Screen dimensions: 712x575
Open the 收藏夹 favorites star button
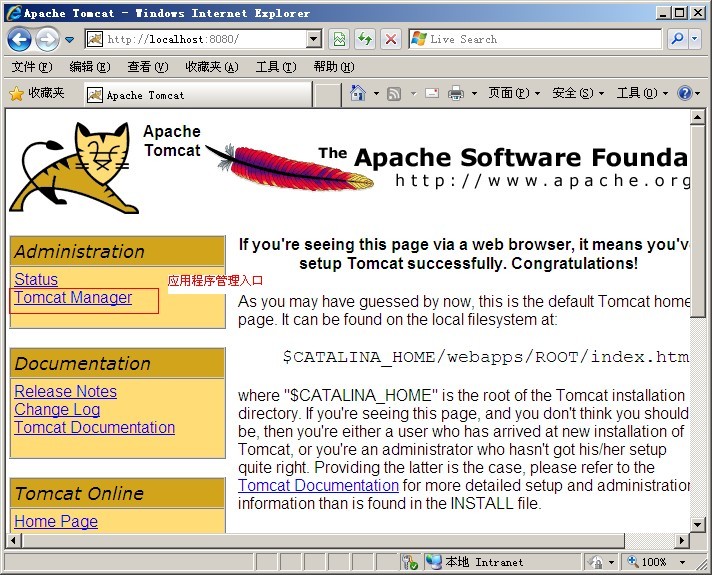[x=37, y=94]
